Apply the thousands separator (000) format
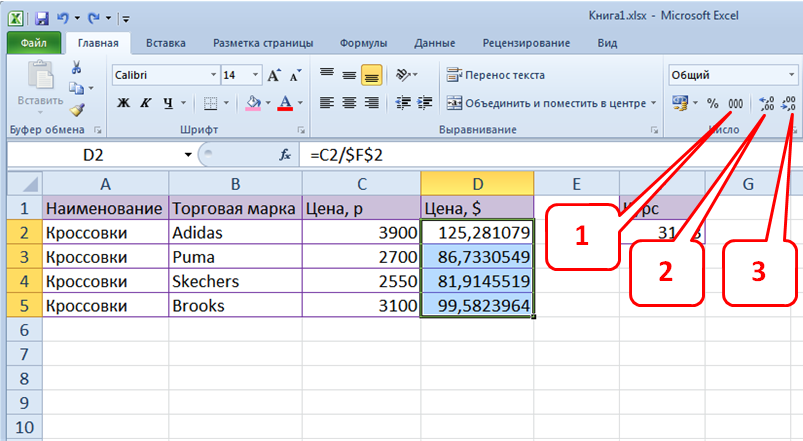 click(x=735, y=103)
